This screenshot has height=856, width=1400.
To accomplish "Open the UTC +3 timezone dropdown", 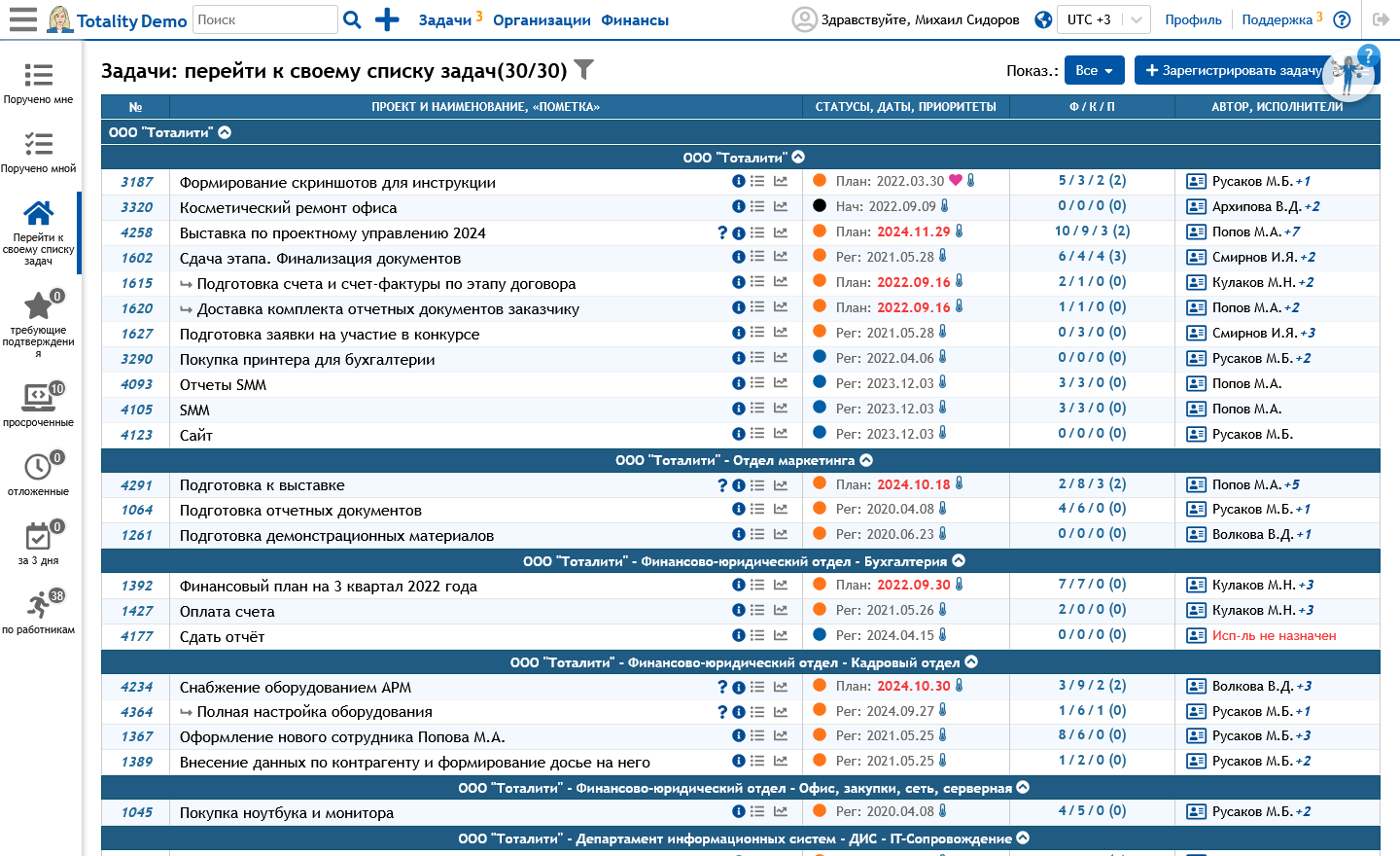I will pyautogui.click(x=1105, y=19).
